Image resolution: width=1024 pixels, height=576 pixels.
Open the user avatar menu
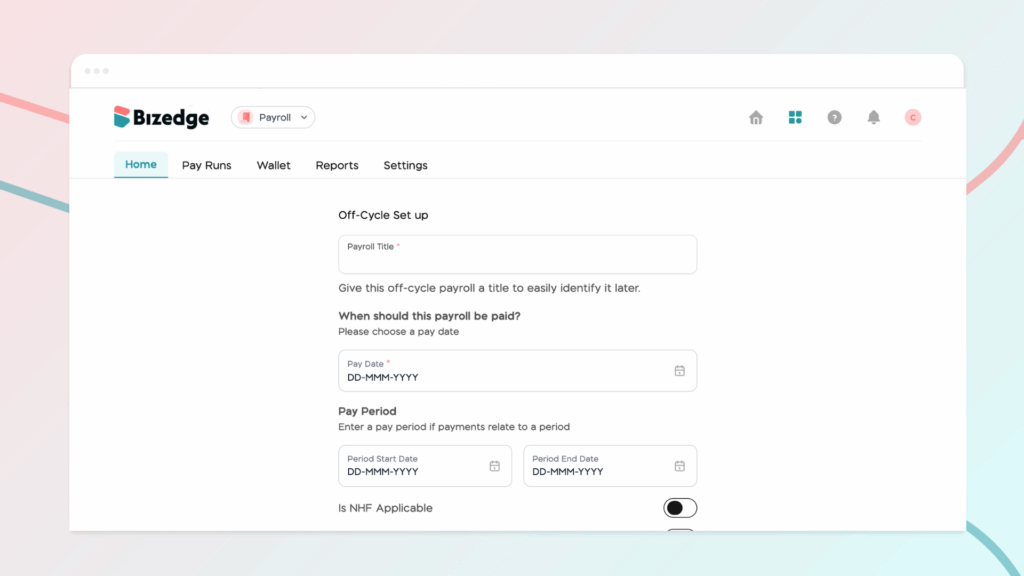tap(912, 118)
